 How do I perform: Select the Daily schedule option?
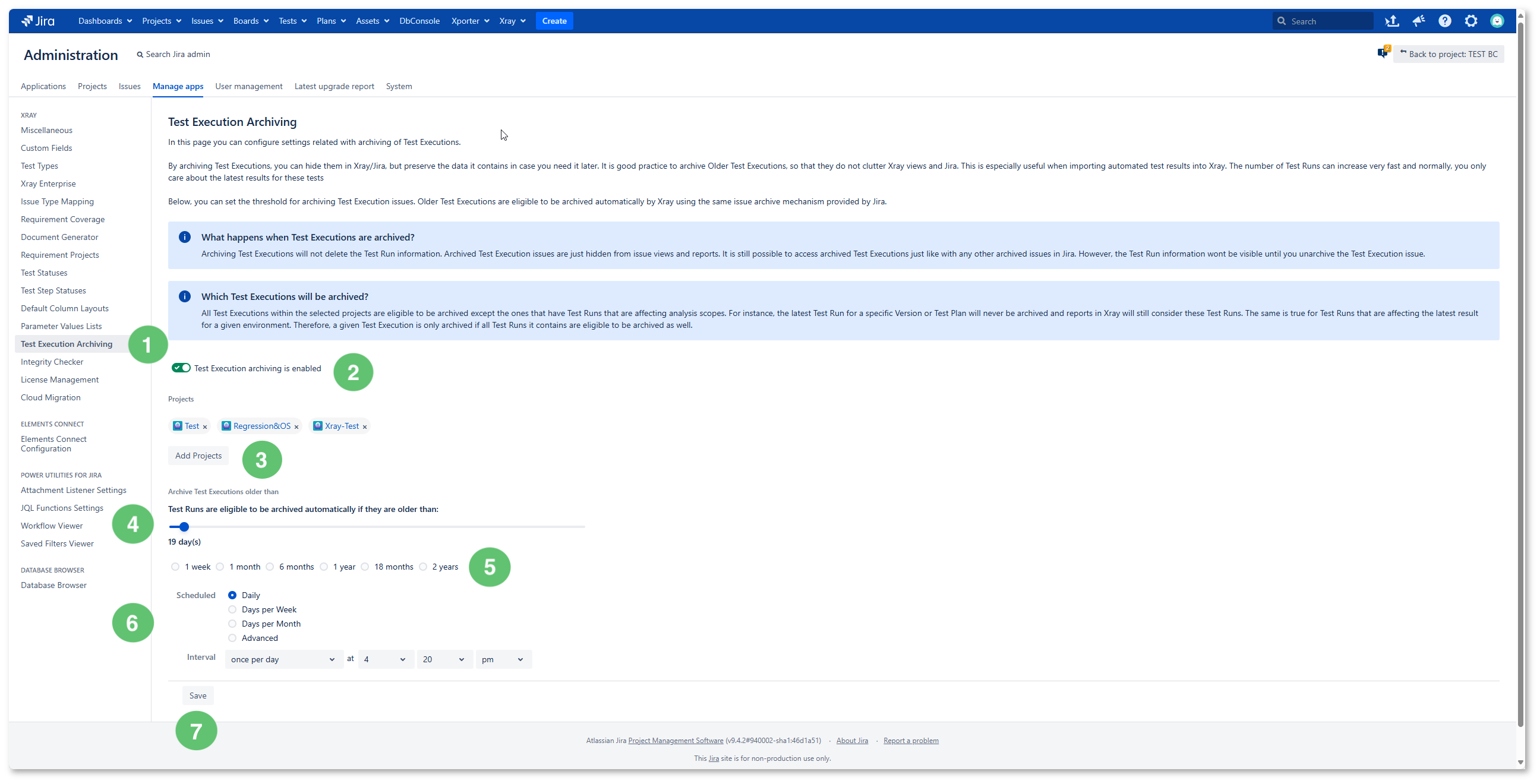tap(232, 595)
